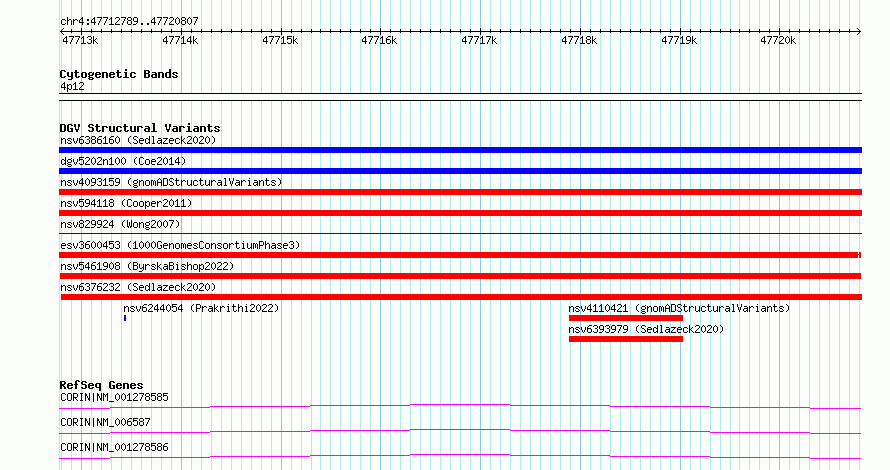Click the short red bar of nsv6393979
Viewport: 890px width, 470px height.
pyautogui.click(x=626, y=339)
